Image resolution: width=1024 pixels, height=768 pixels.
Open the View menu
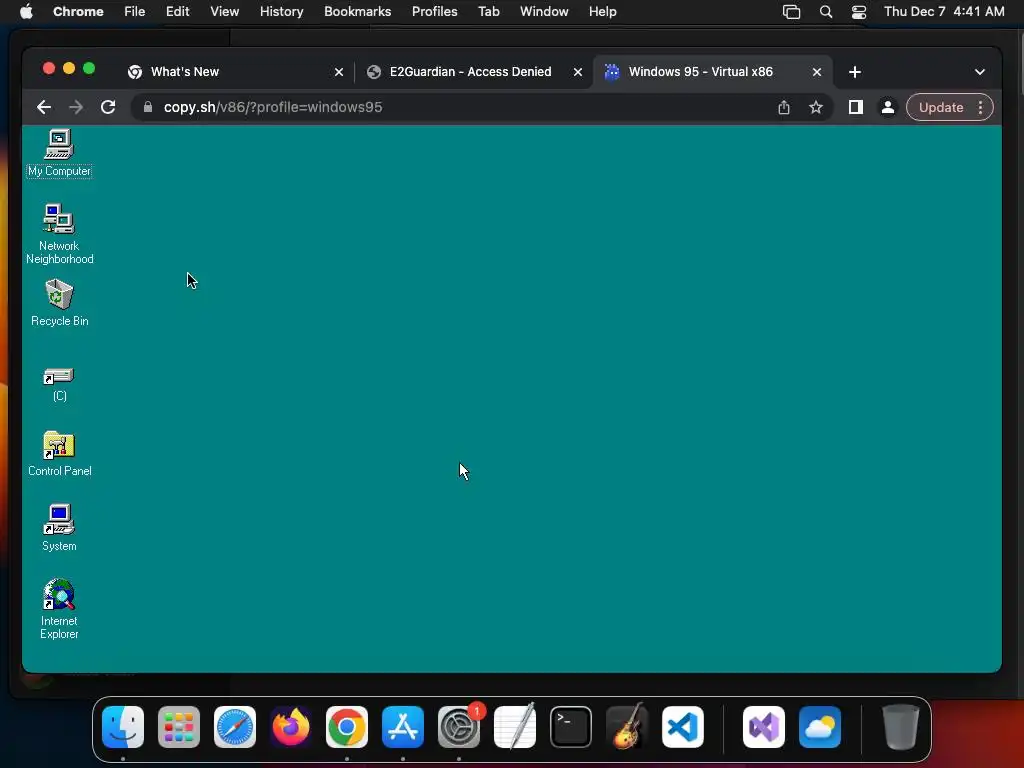[x=225, y=11]
